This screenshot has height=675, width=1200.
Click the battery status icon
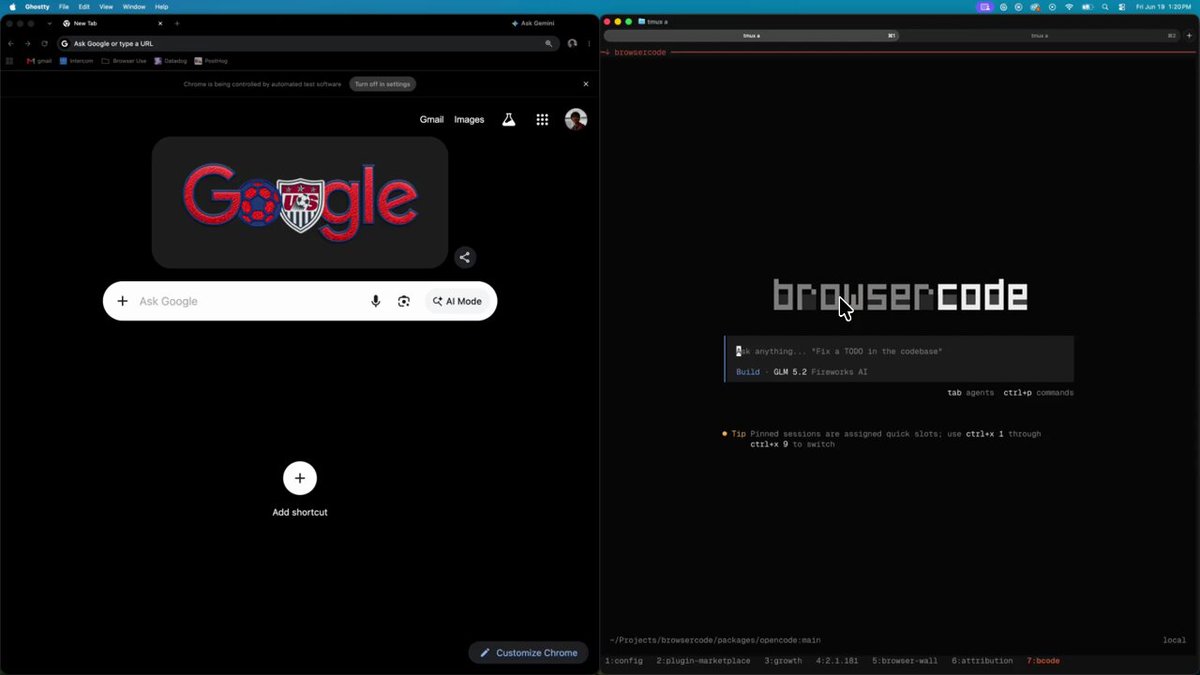(1087, 7)
